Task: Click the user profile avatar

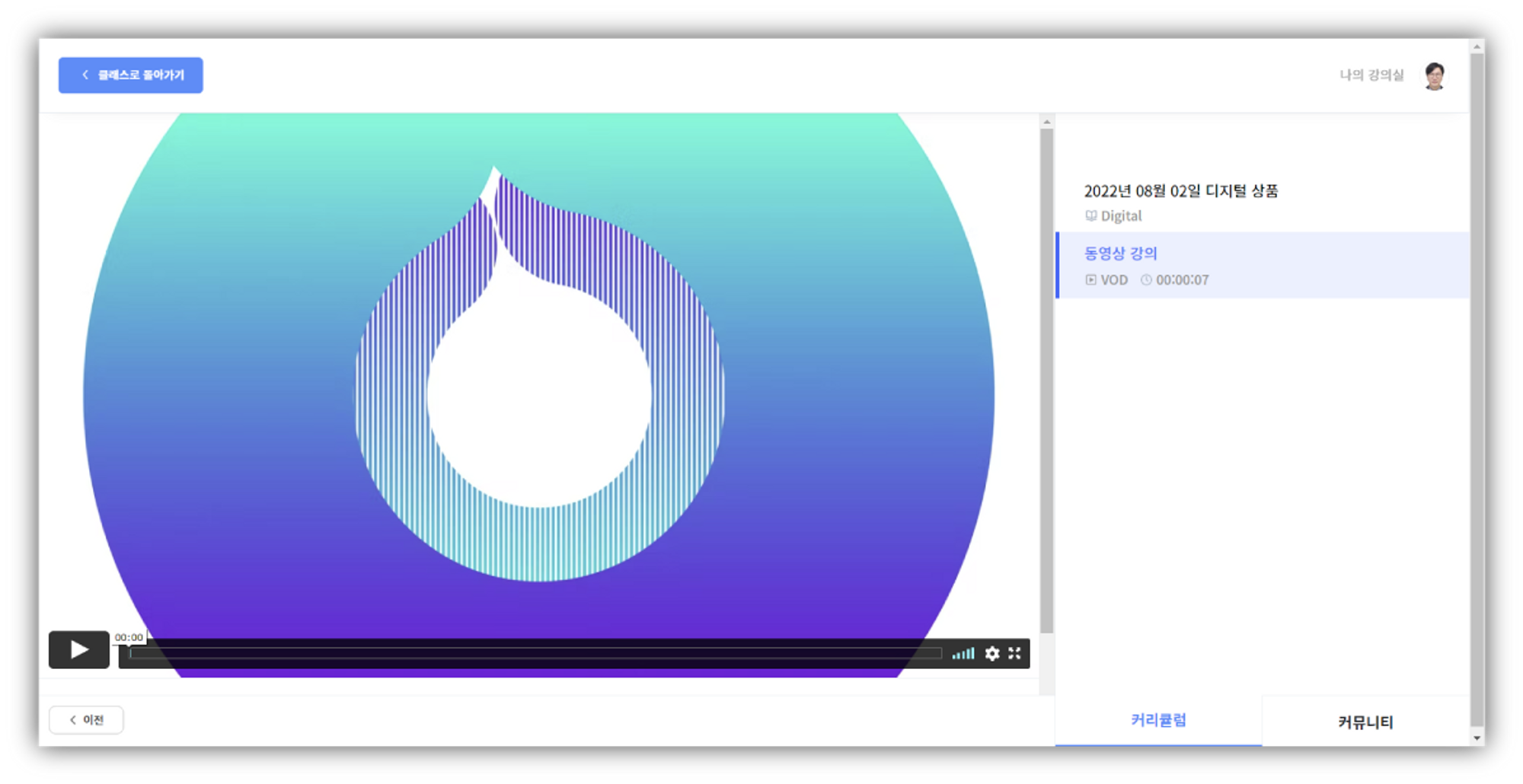Action: point(1435,76)
